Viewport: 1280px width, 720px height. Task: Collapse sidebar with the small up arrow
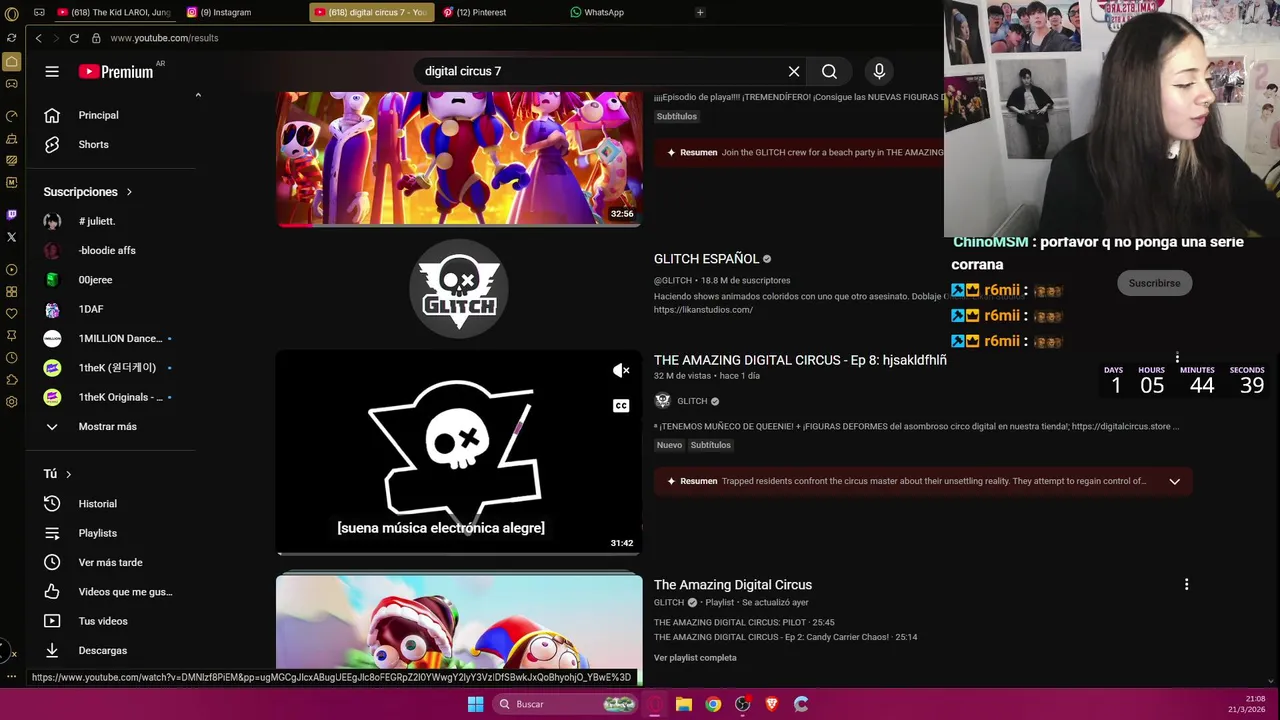point(198,95)
